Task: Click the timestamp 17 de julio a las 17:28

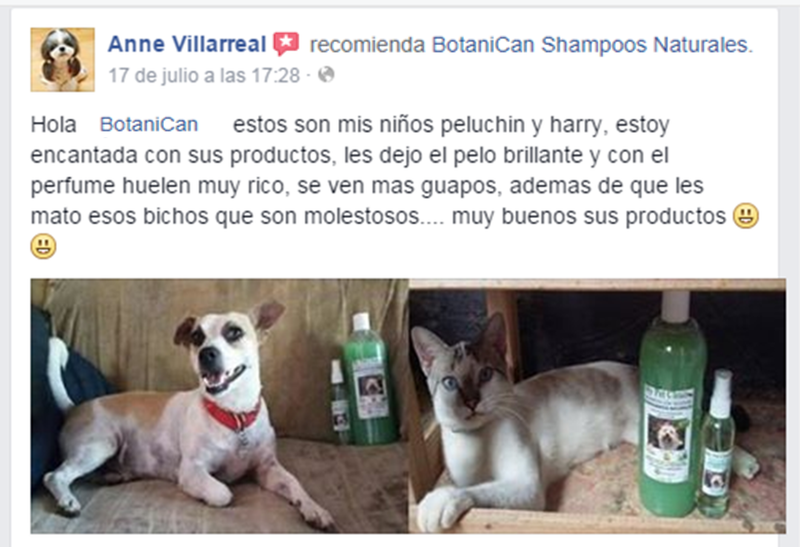Action: point(204,76)
